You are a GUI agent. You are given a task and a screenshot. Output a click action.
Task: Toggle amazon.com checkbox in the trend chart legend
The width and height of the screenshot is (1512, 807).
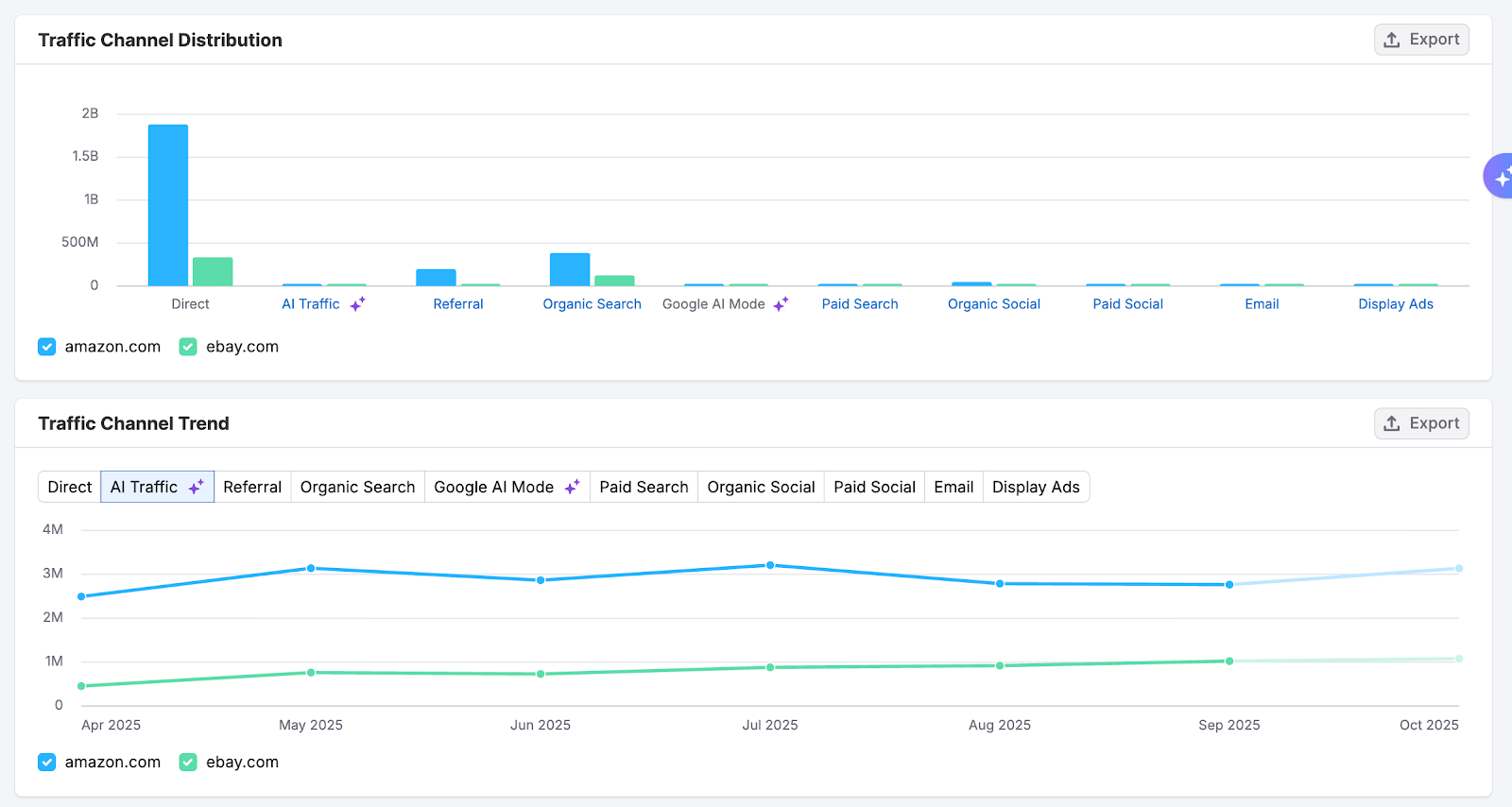[x=47, y=763]
